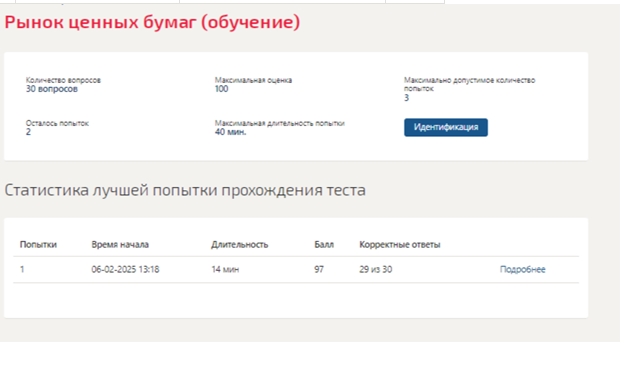Image resolution: width=632 pixels, height=383 pixels.
Task: Click the Количество вопросов label
Action: tap(63, 80)
